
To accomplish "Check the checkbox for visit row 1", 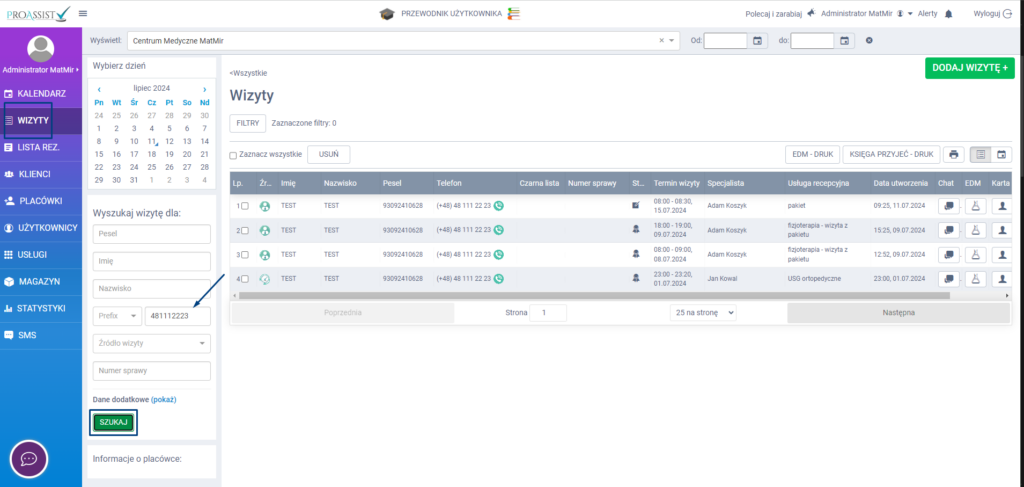I will [244, 206].
